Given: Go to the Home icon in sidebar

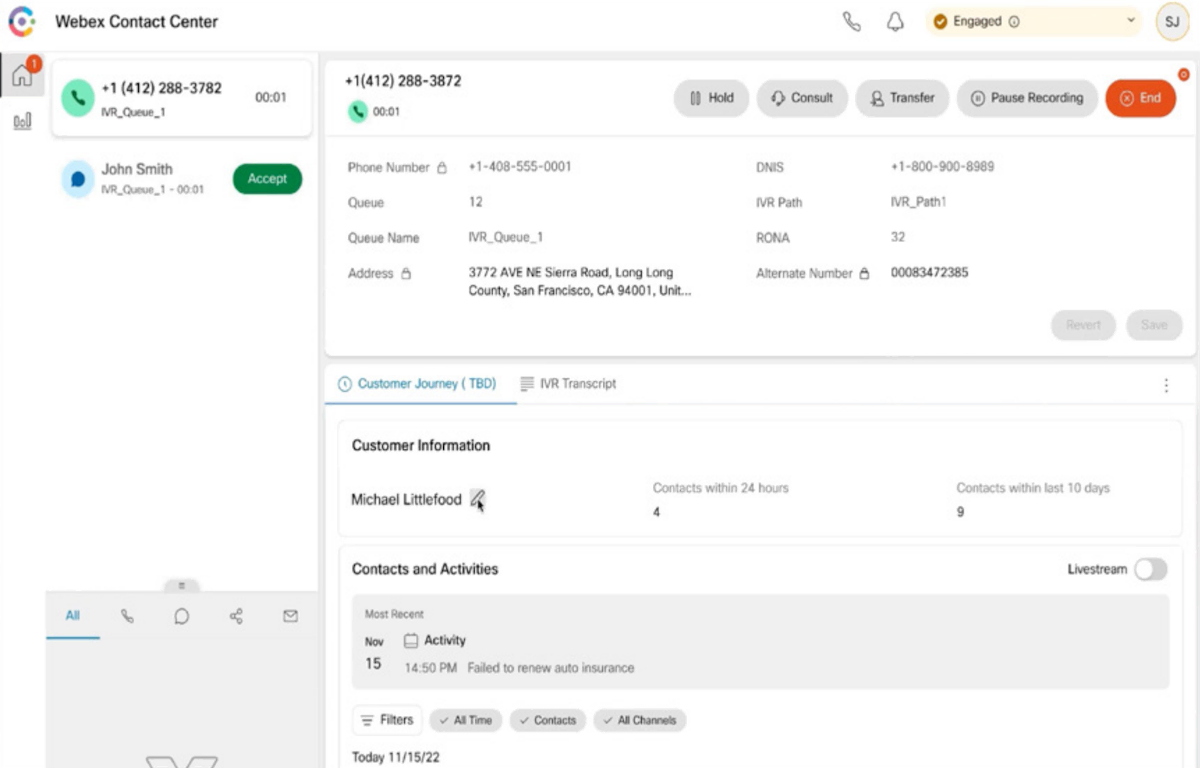Looking at the screenshot, I should (x=22, y=75).
